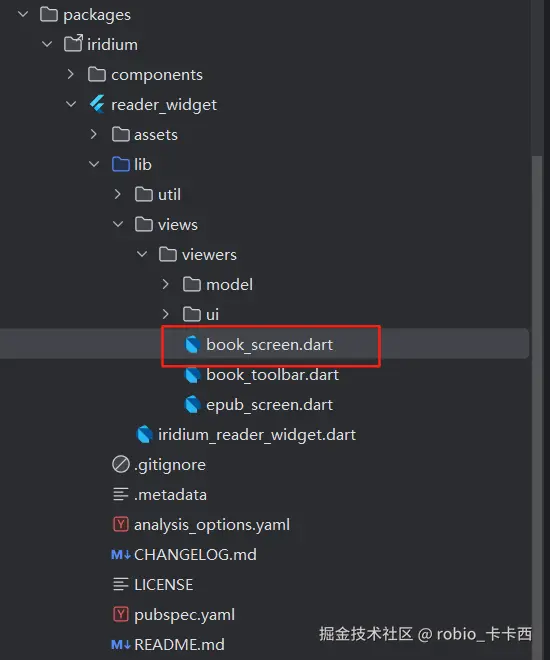
Task: Select README.md in the tree
Action: [179, 644]
